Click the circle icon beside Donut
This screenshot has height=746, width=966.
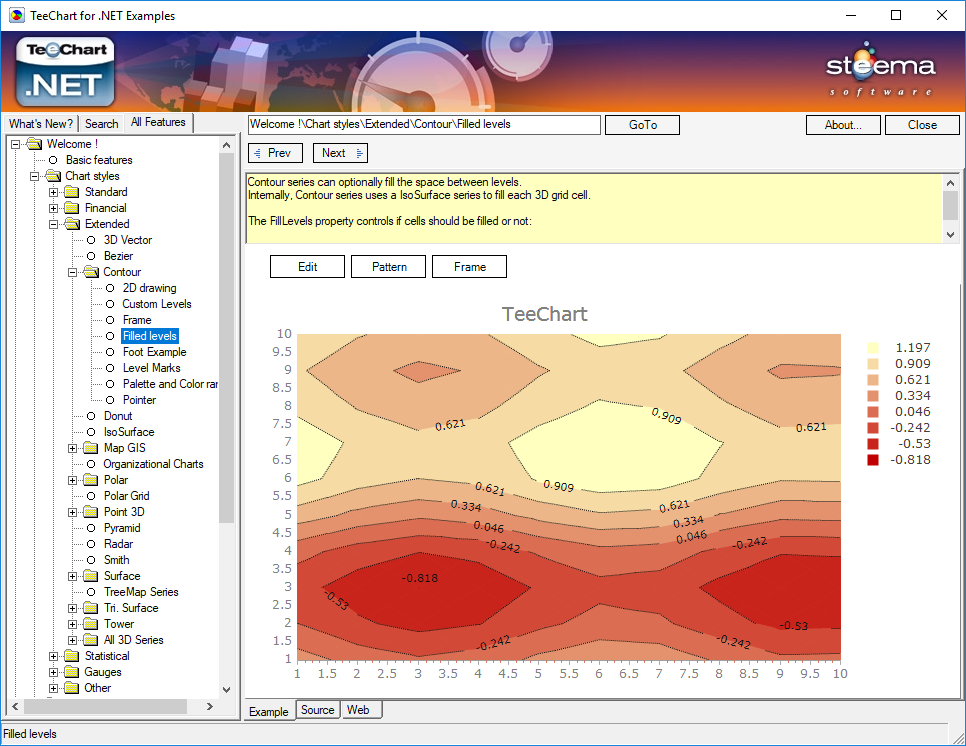(91, 416)
